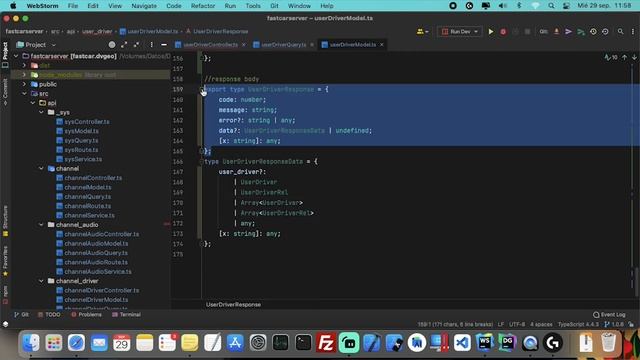Toggle the Structure side tool window
640x360 pixels.
click(5, 221)
